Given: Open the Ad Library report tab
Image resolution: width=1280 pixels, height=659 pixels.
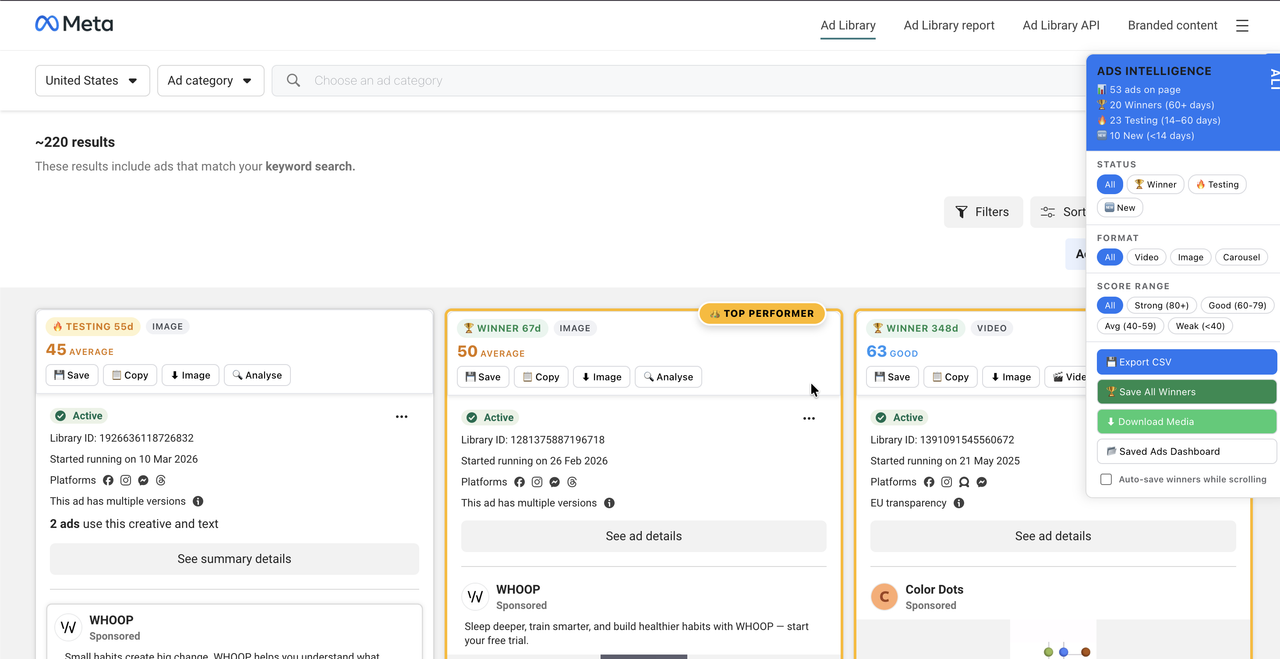Looking at the screenshot, I should tap(949, 25).
